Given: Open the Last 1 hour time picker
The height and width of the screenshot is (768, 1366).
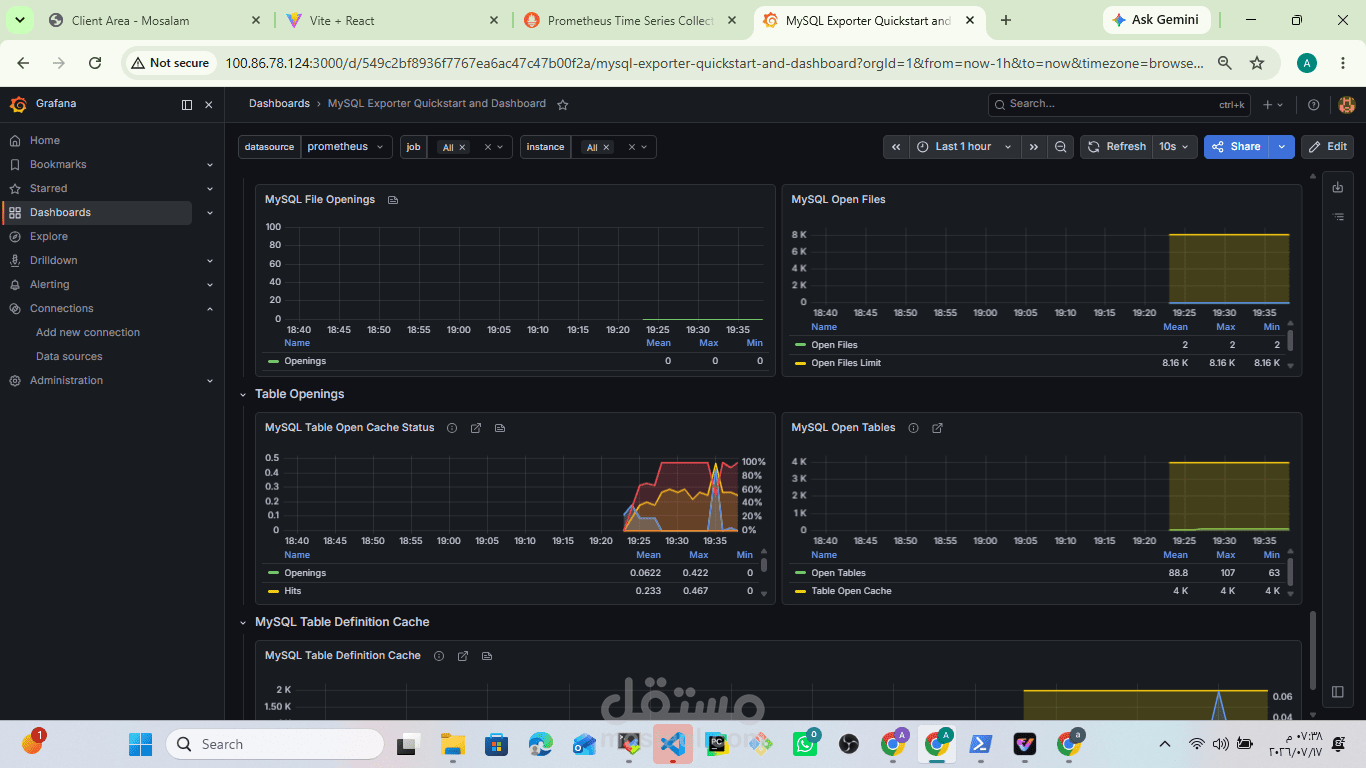Looking at the screenshot, I should tap(964, 147).
